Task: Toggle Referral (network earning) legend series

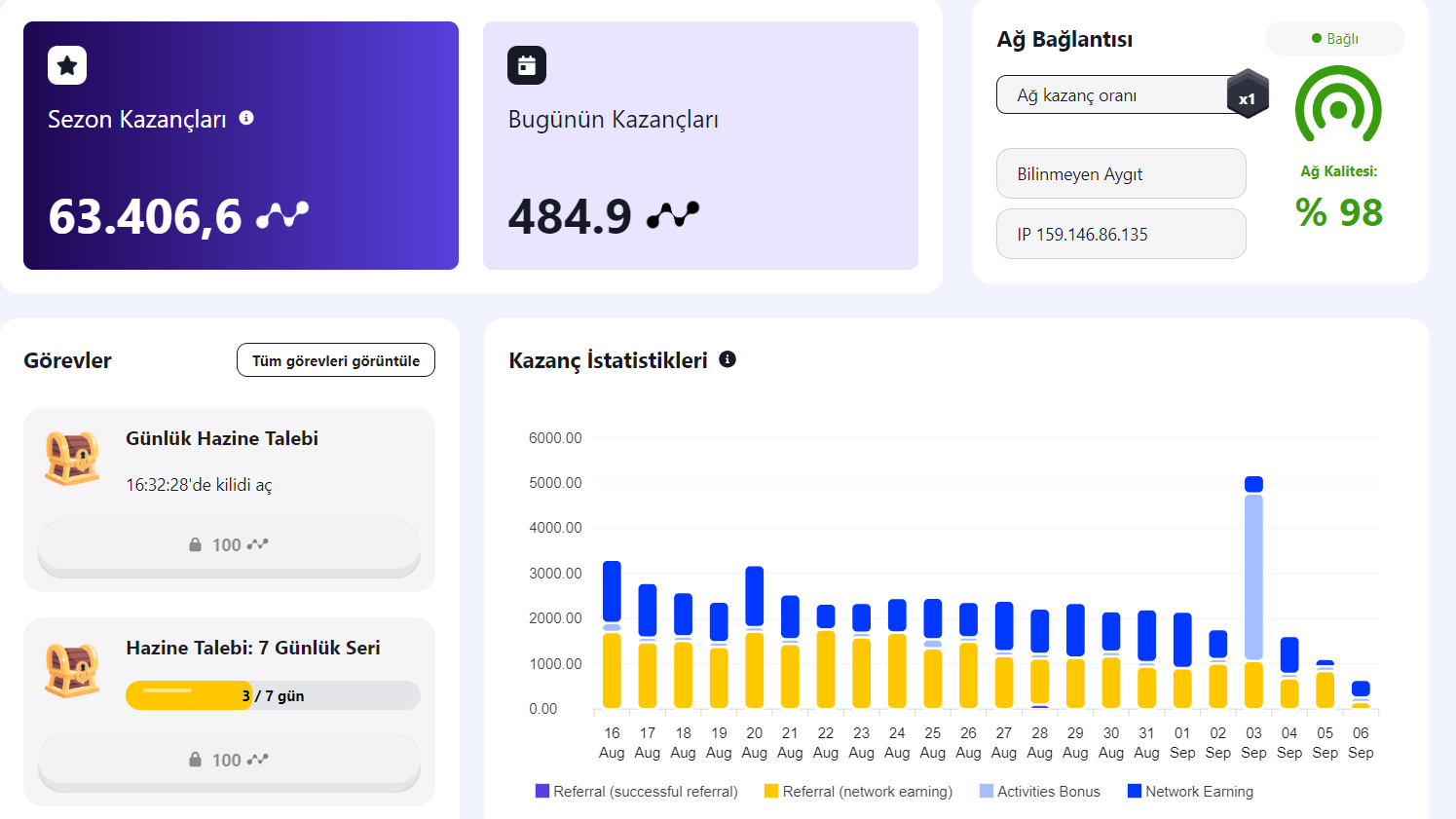Action: pos(858,792)
